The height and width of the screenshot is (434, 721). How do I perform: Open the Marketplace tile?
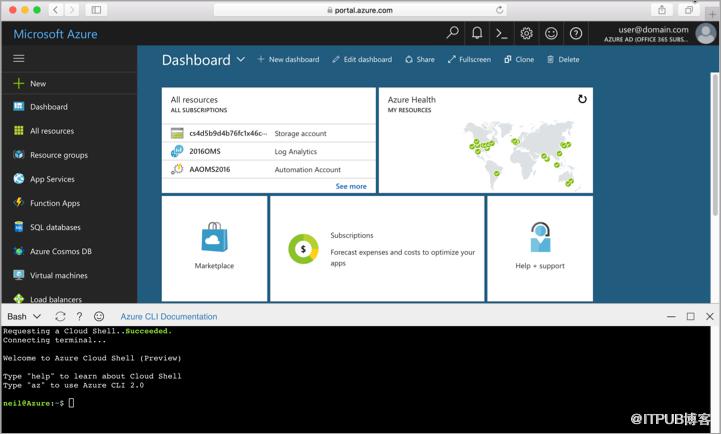214,248
